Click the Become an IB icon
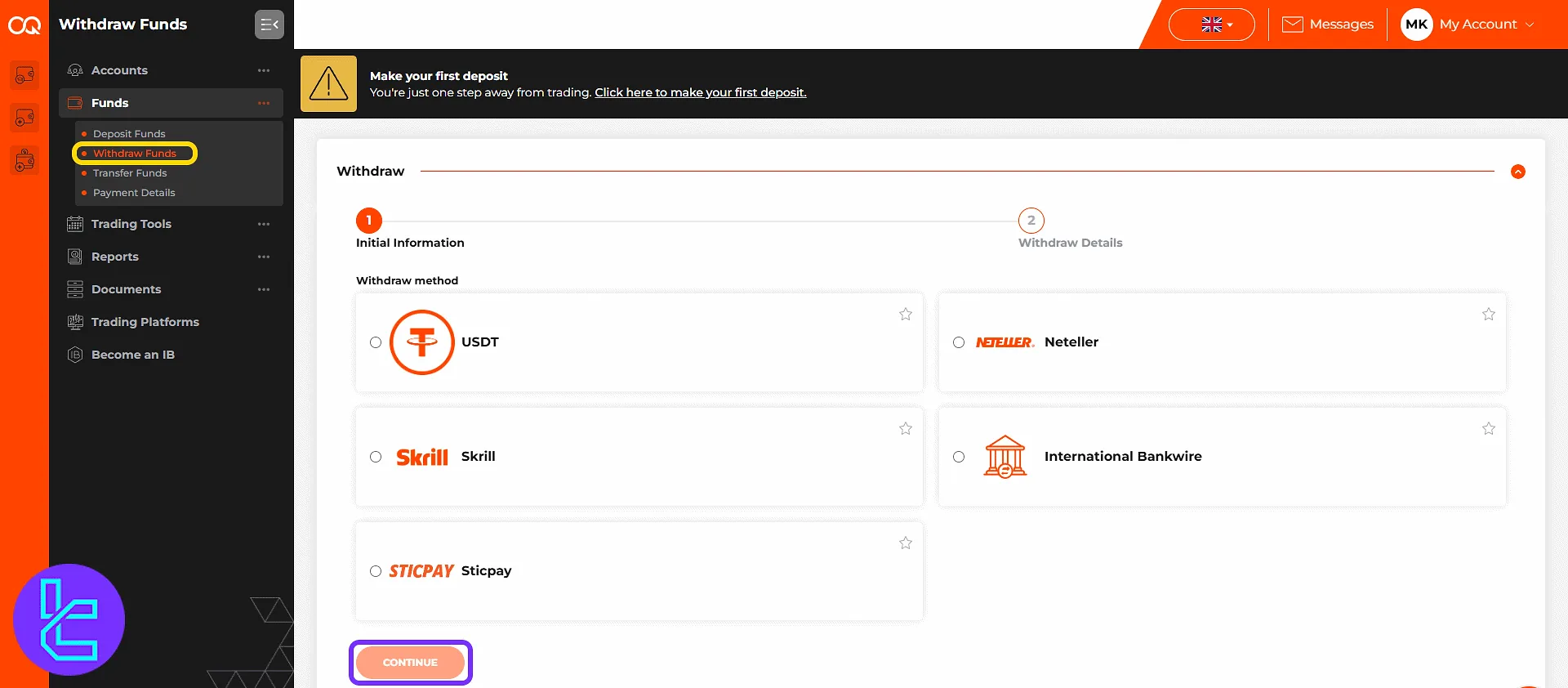1568x688 pixels. click(75, 355)
